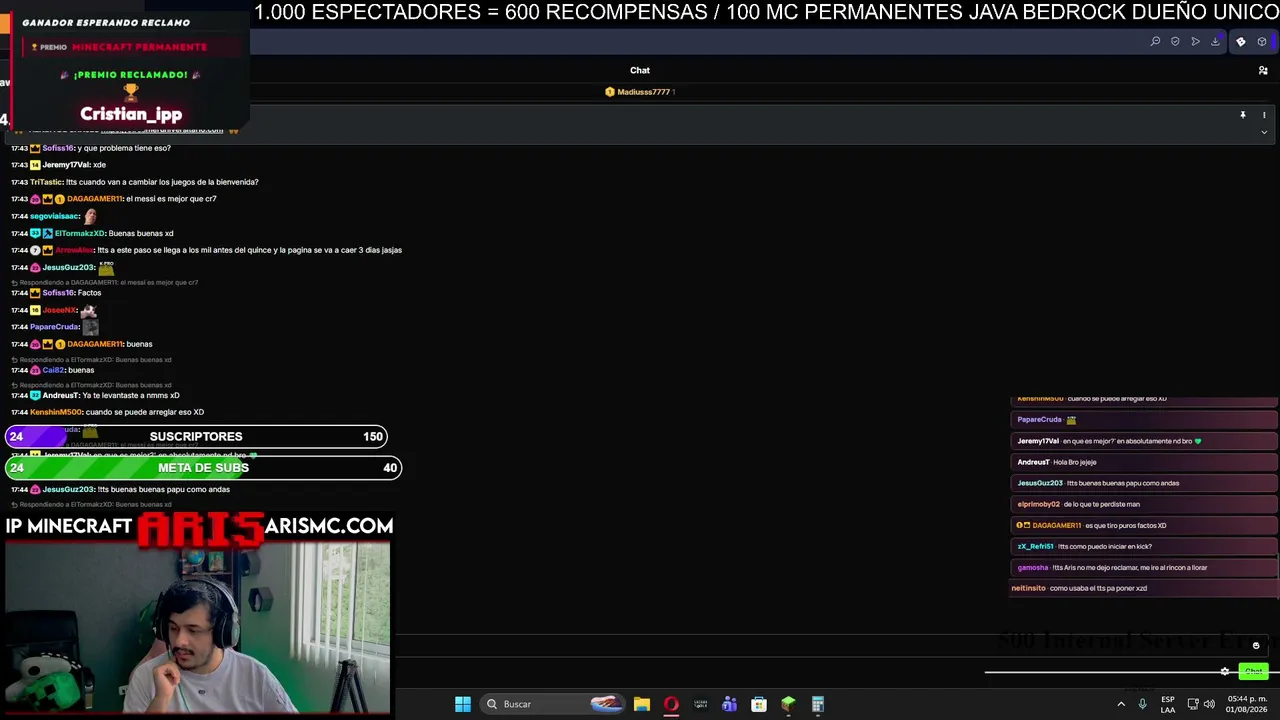Open the three-dot menu on pinned message

point(1264,115)
